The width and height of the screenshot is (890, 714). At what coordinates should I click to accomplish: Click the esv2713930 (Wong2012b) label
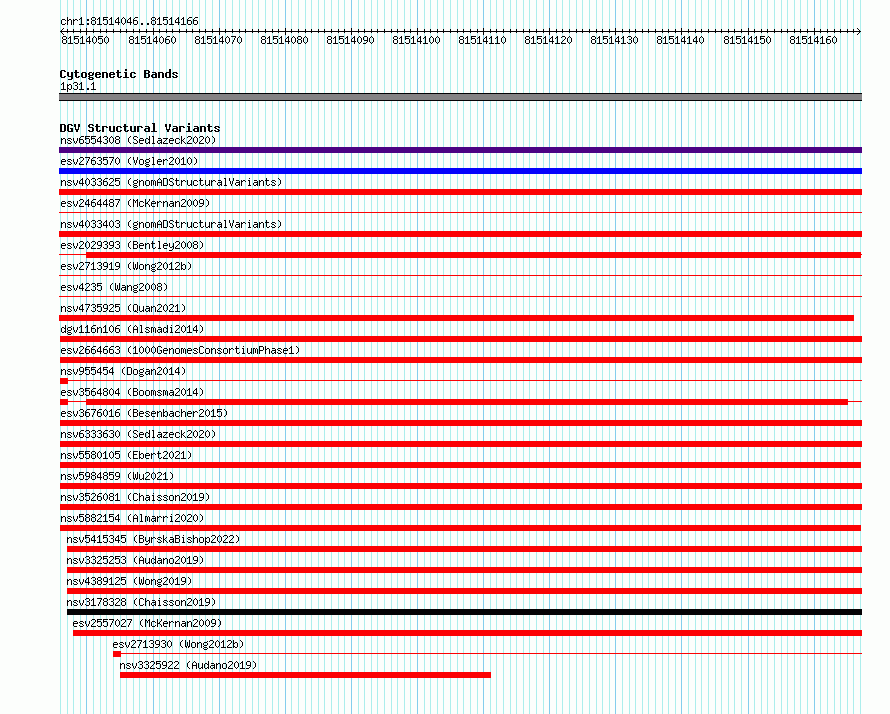pyautogui.click(x=178, y=644)
